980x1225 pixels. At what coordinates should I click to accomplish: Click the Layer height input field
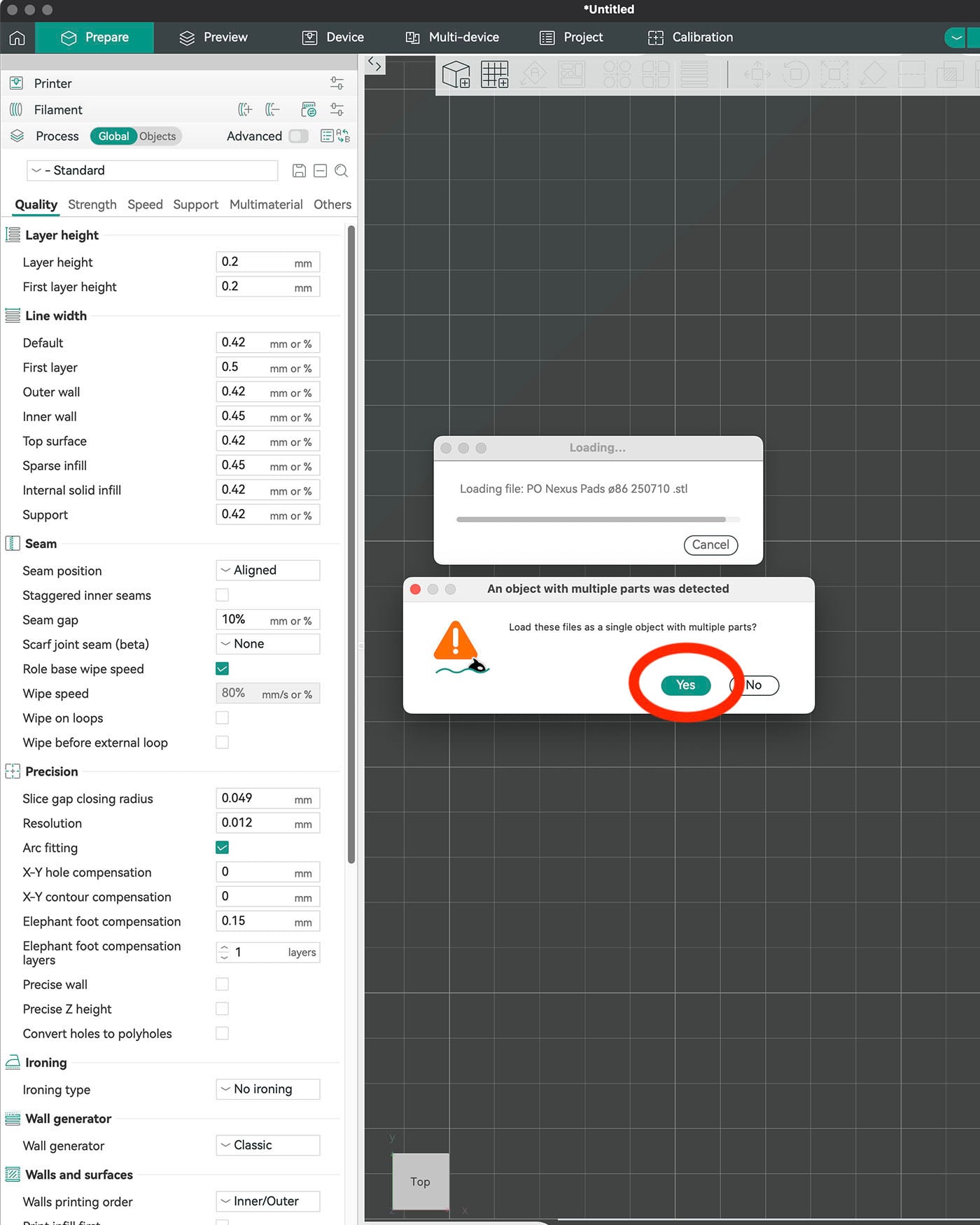click(x=268, y=262)
